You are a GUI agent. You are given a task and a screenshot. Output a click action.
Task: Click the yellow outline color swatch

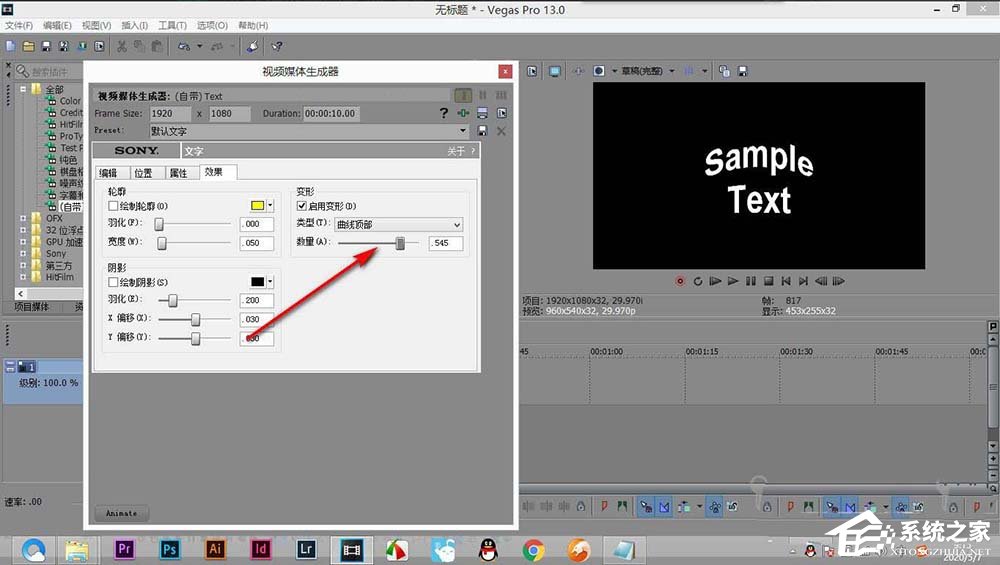click(x=257, y=205)
